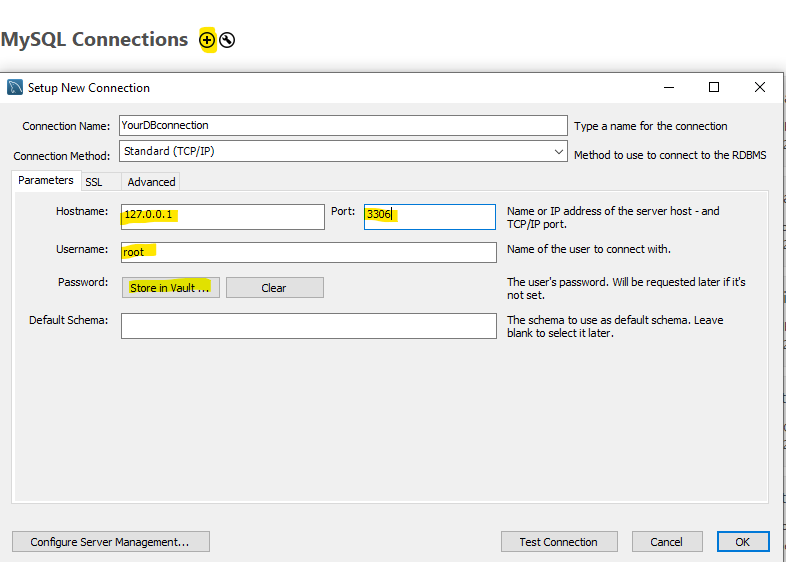Open the Advanced tab
The width and height of the screenshot is (786, 562).
151,182
